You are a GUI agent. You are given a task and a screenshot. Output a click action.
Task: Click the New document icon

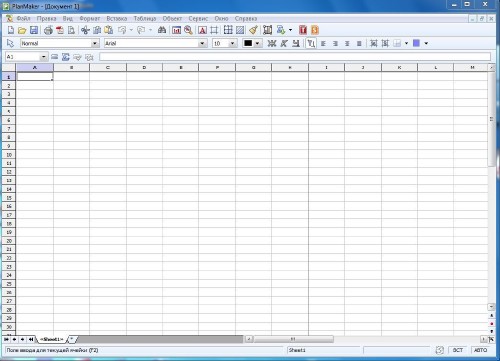tap(11, 30)
